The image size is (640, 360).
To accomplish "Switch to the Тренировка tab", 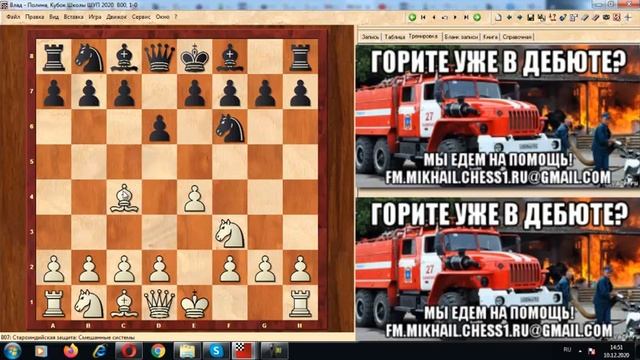I will coord(423,36).
